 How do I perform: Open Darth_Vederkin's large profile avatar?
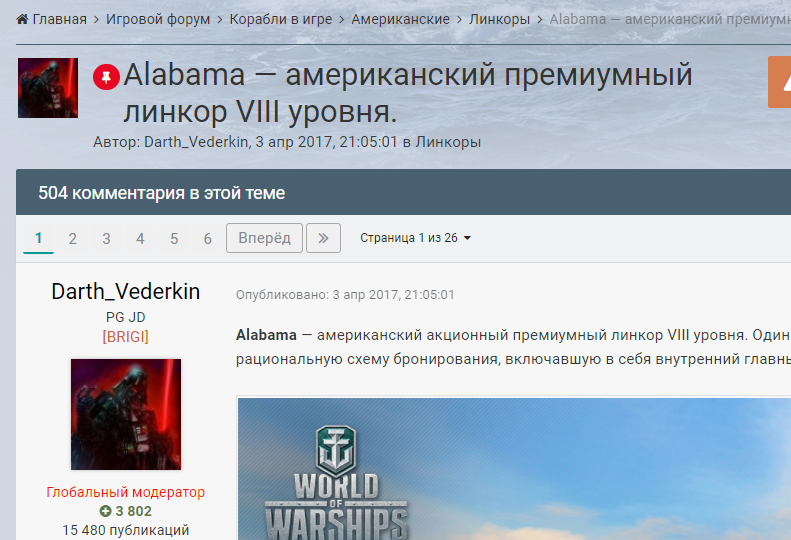[x=126, y=415]
